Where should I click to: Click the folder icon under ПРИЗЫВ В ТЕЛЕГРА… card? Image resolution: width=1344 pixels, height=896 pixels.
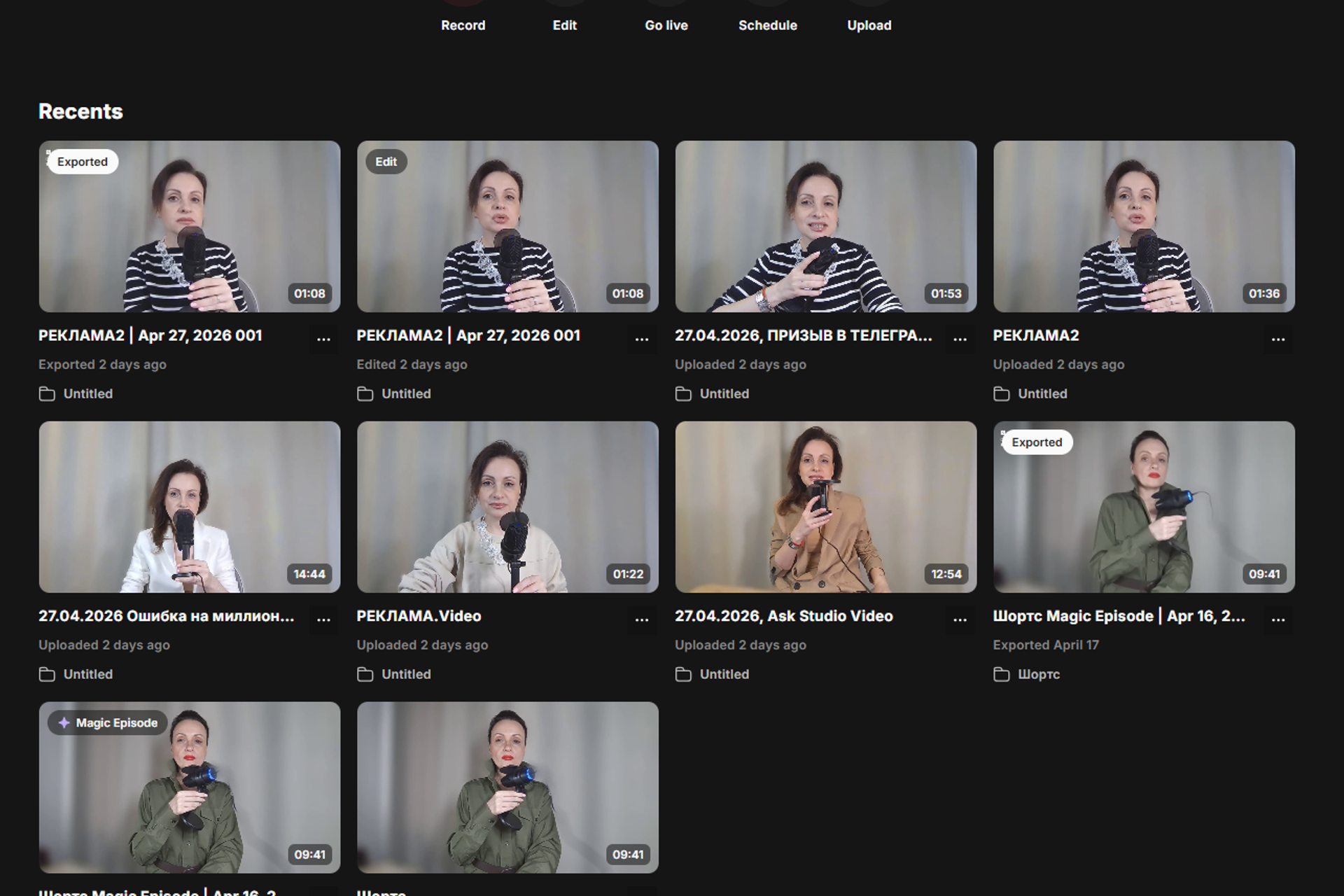(683, 394)
